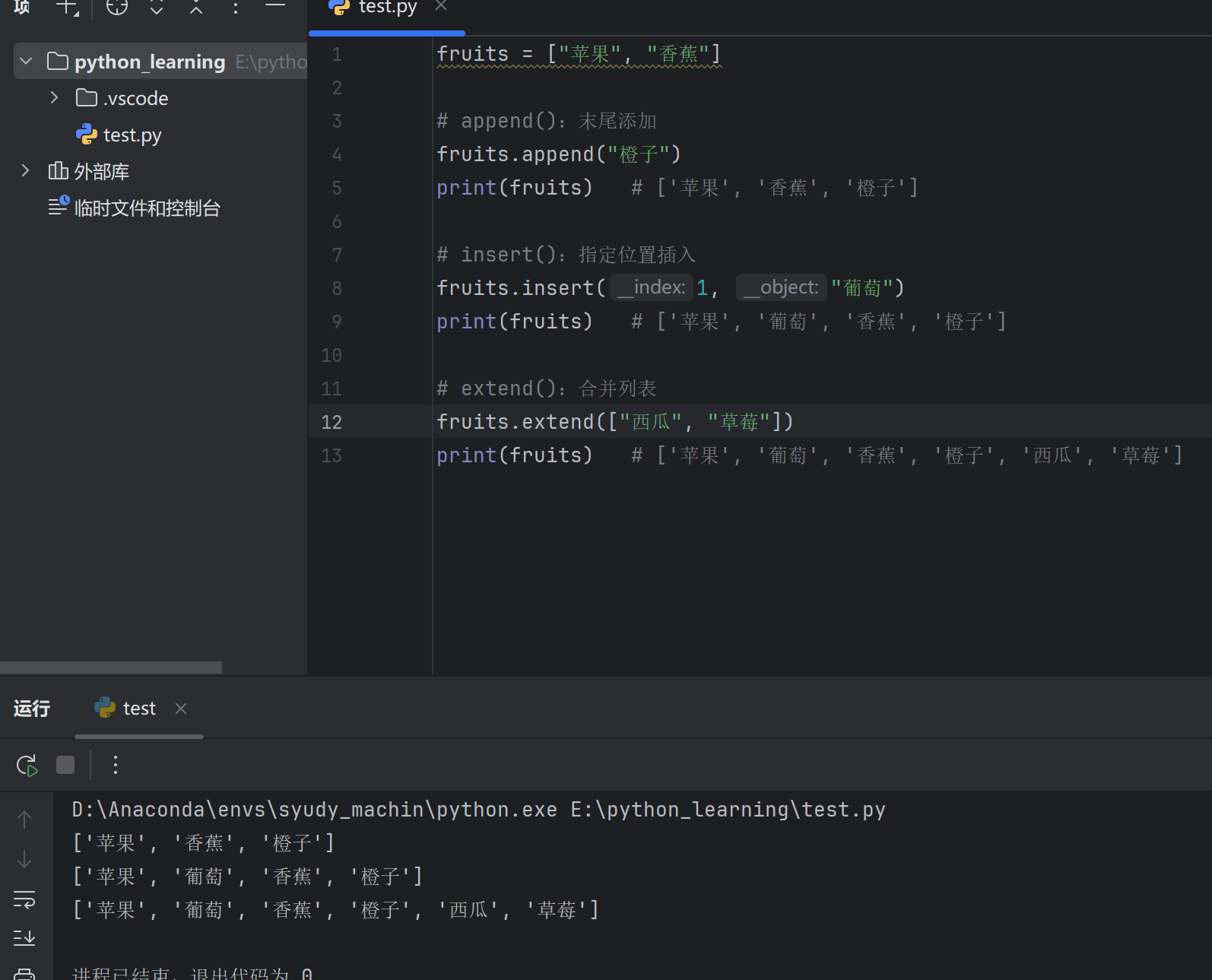Toggle scroll to end of console output
This screenshot has width=1212, height=980.
click(x=24, y=937)
